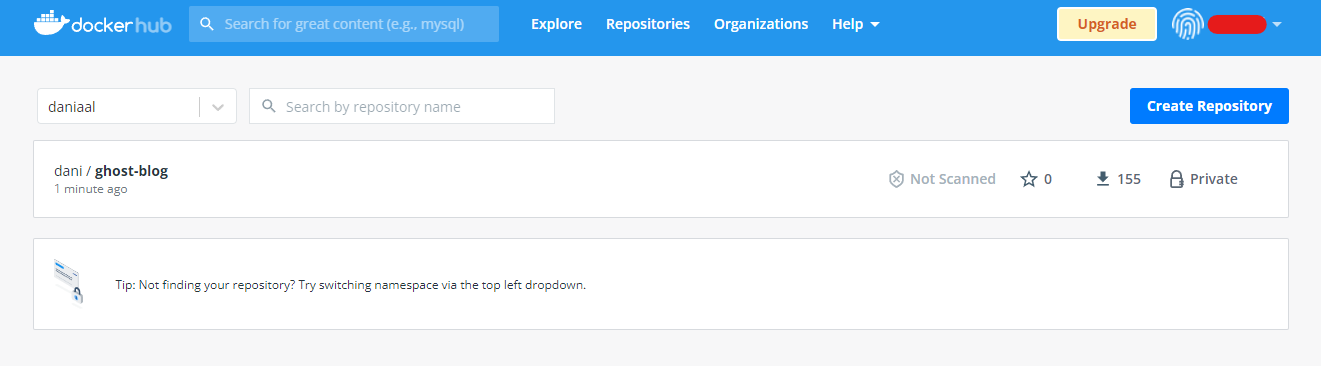Focus the Docker Hub content search field
Screen dimensions: 1321x366
click(x=344, y=24)
